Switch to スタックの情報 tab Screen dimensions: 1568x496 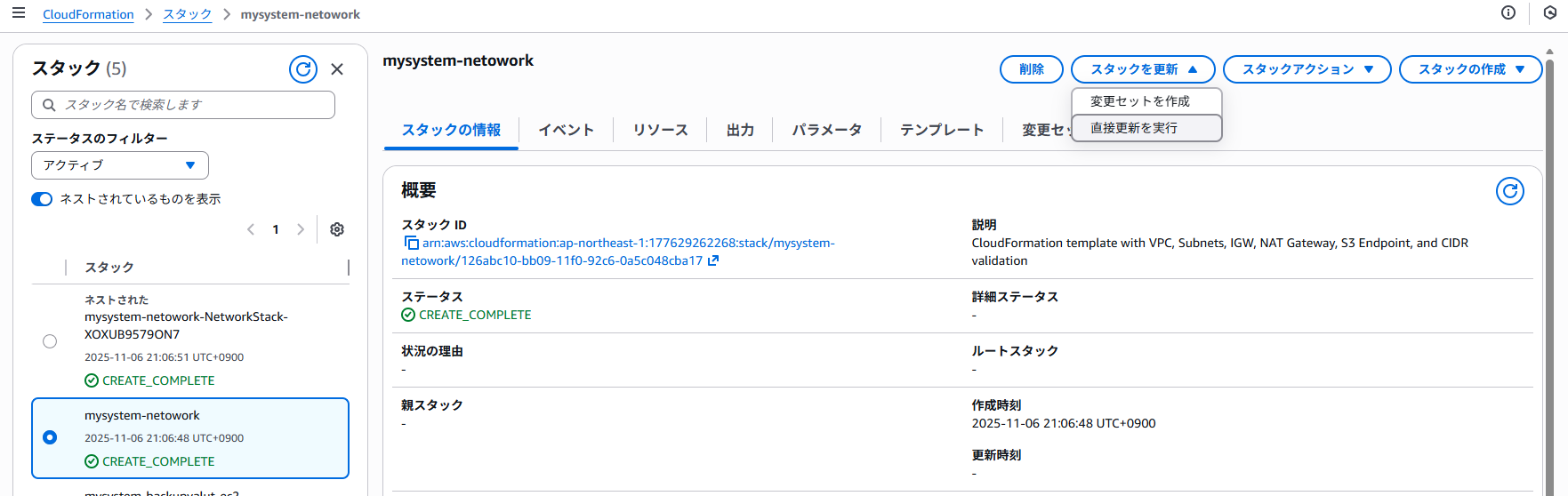click(x=451, y=130)
